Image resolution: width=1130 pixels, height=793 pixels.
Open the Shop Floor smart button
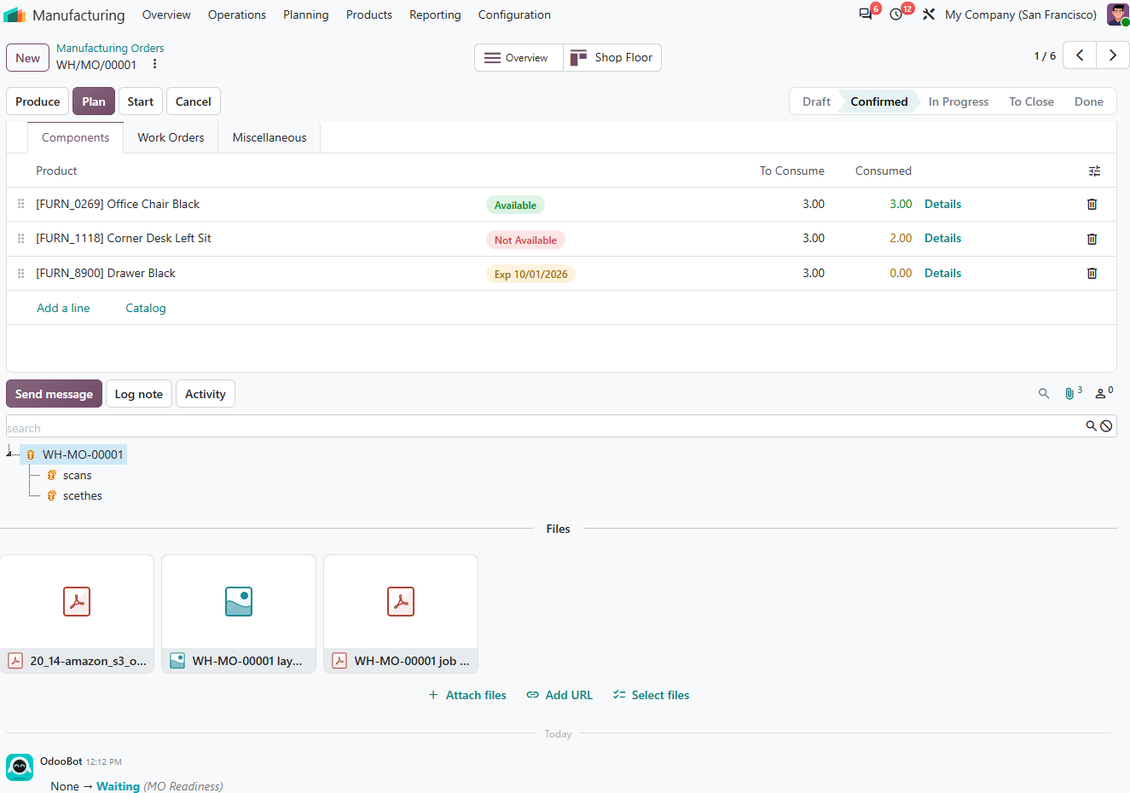pyautogui.click(x=612, y=58)
